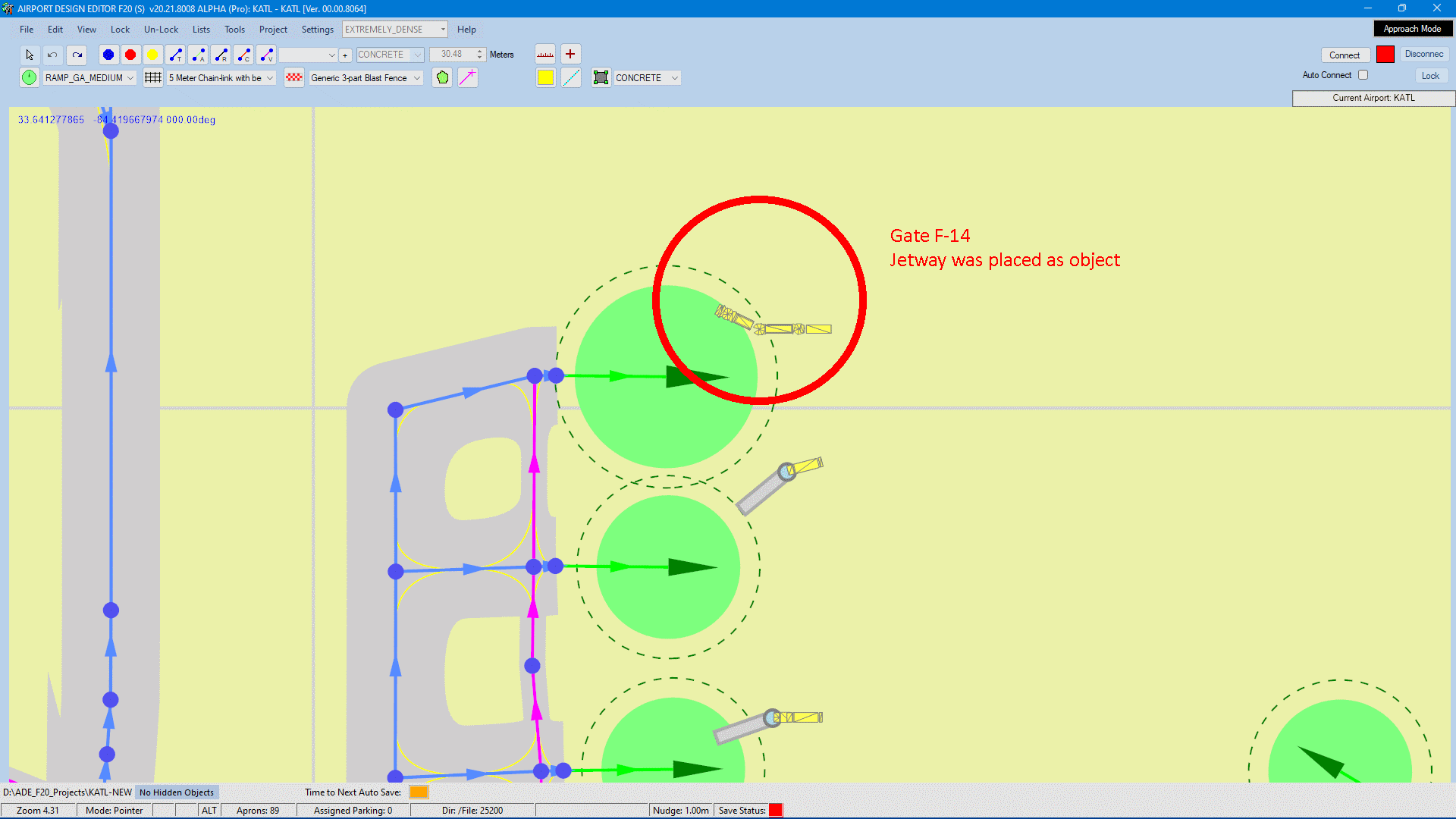
Task: Click the application icon in title bar
Action: pos(8,8)
